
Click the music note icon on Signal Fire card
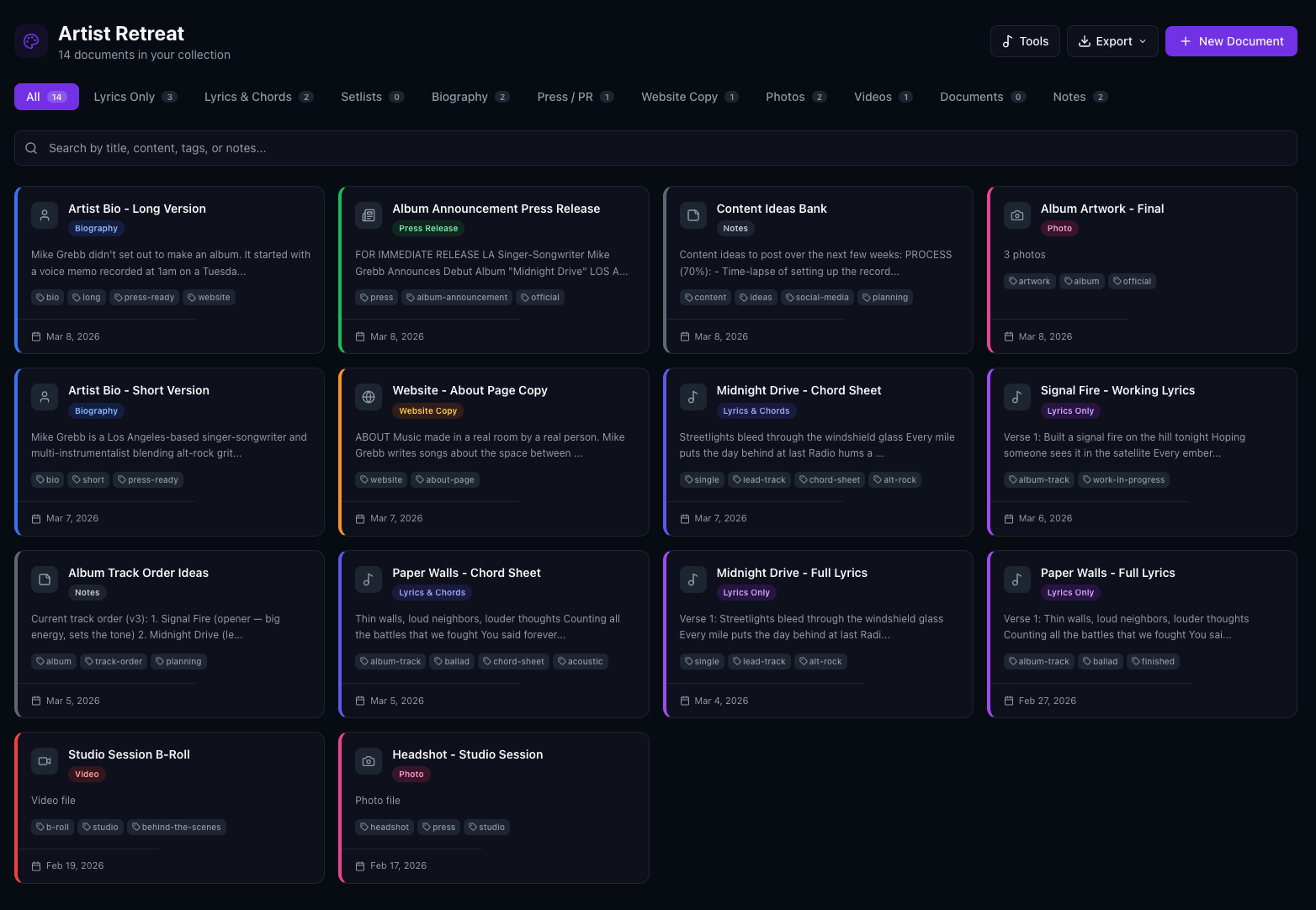(x=1016, y=397)
